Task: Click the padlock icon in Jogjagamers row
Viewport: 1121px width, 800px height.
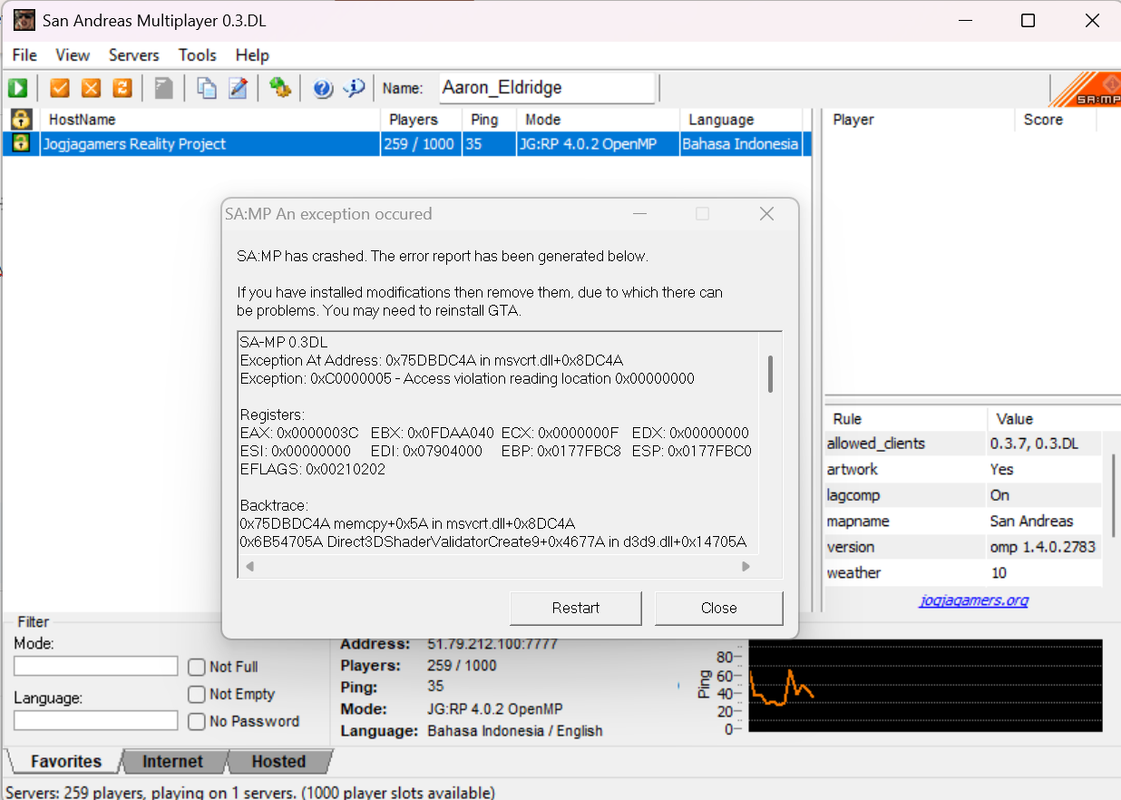Action: coord(21,143)
